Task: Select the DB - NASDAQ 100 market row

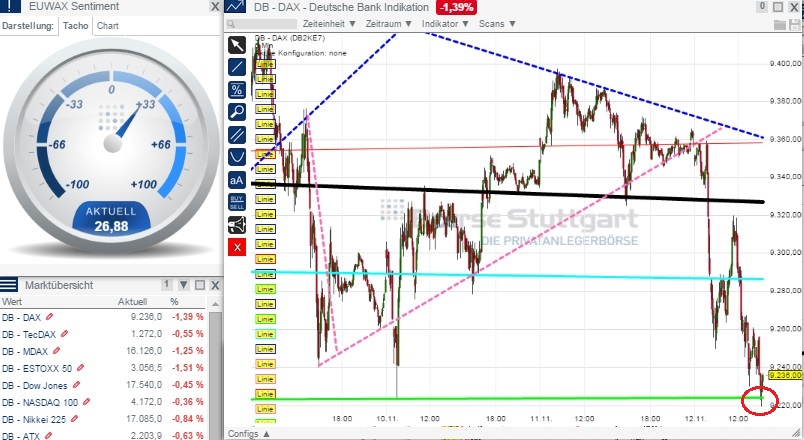Action: (x=103, y=402)
